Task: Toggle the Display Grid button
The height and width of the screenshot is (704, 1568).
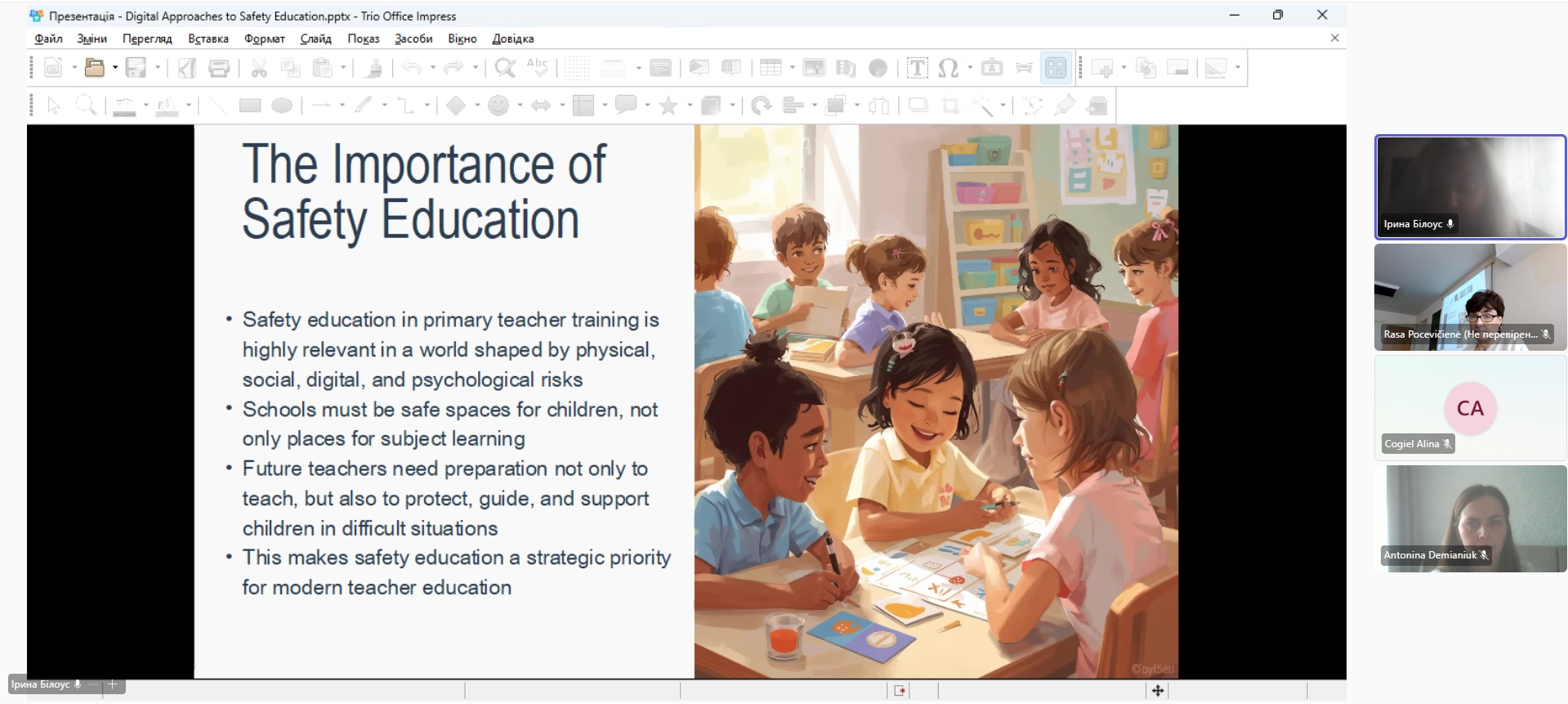Action: 576,68
